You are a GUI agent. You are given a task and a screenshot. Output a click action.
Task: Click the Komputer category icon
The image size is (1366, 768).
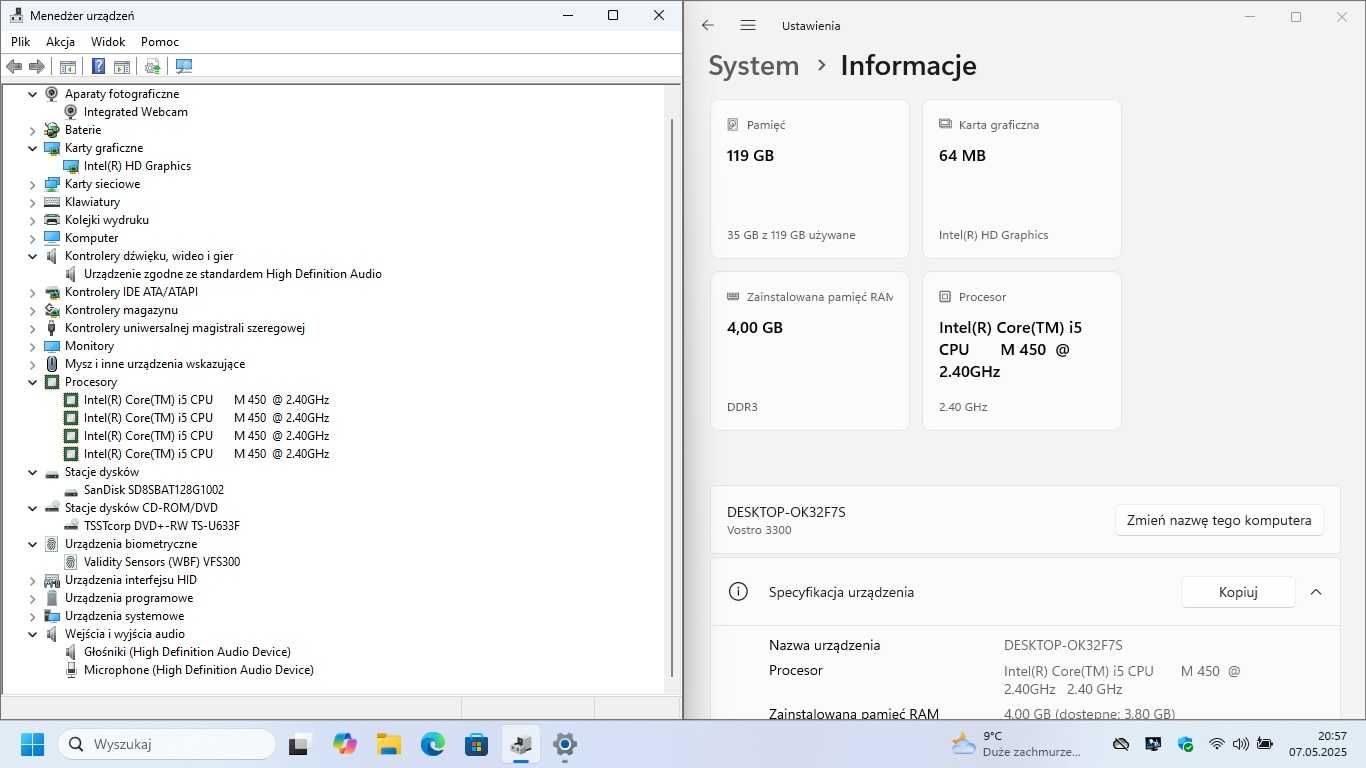tap(52, 238)
